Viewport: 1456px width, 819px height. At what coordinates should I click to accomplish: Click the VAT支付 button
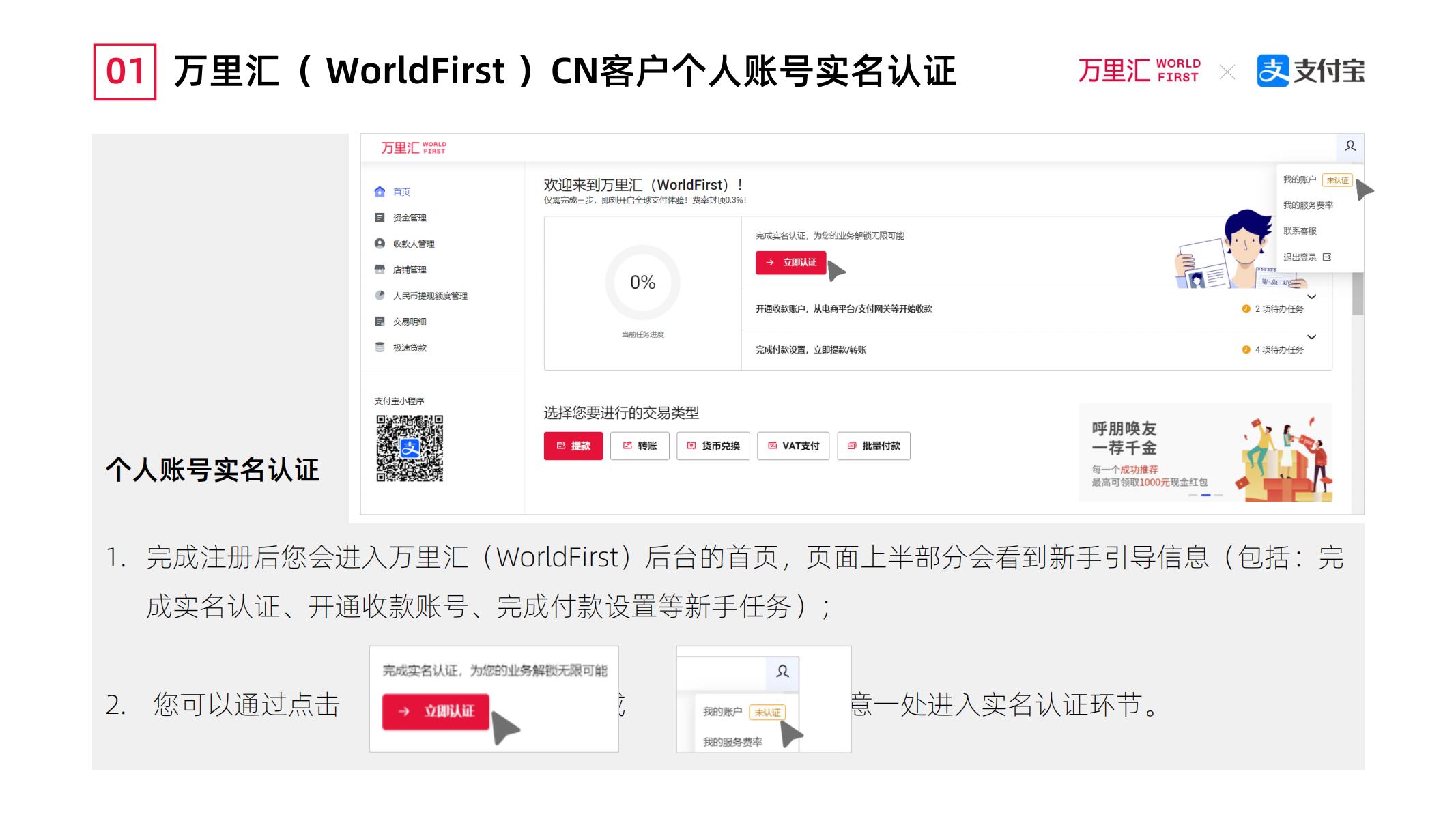tap(793, 446)
